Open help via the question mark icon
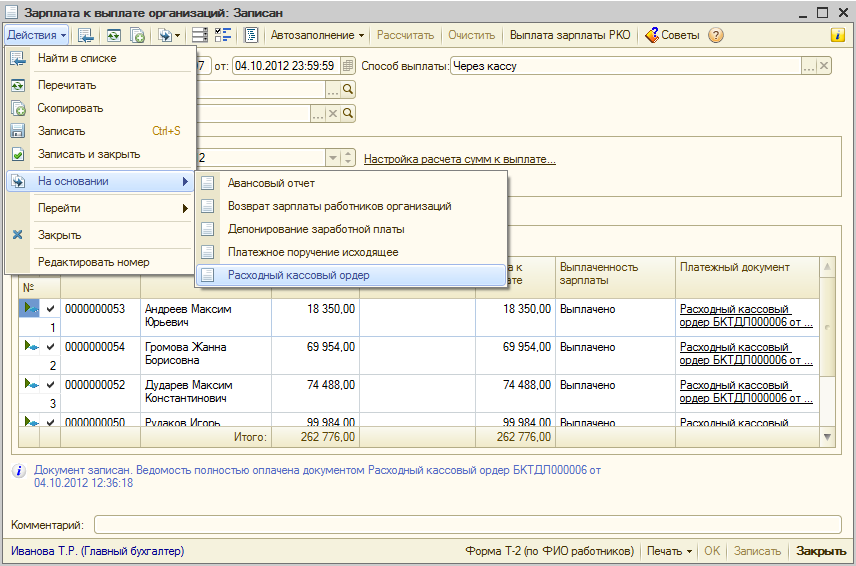 tap(716, 35)
